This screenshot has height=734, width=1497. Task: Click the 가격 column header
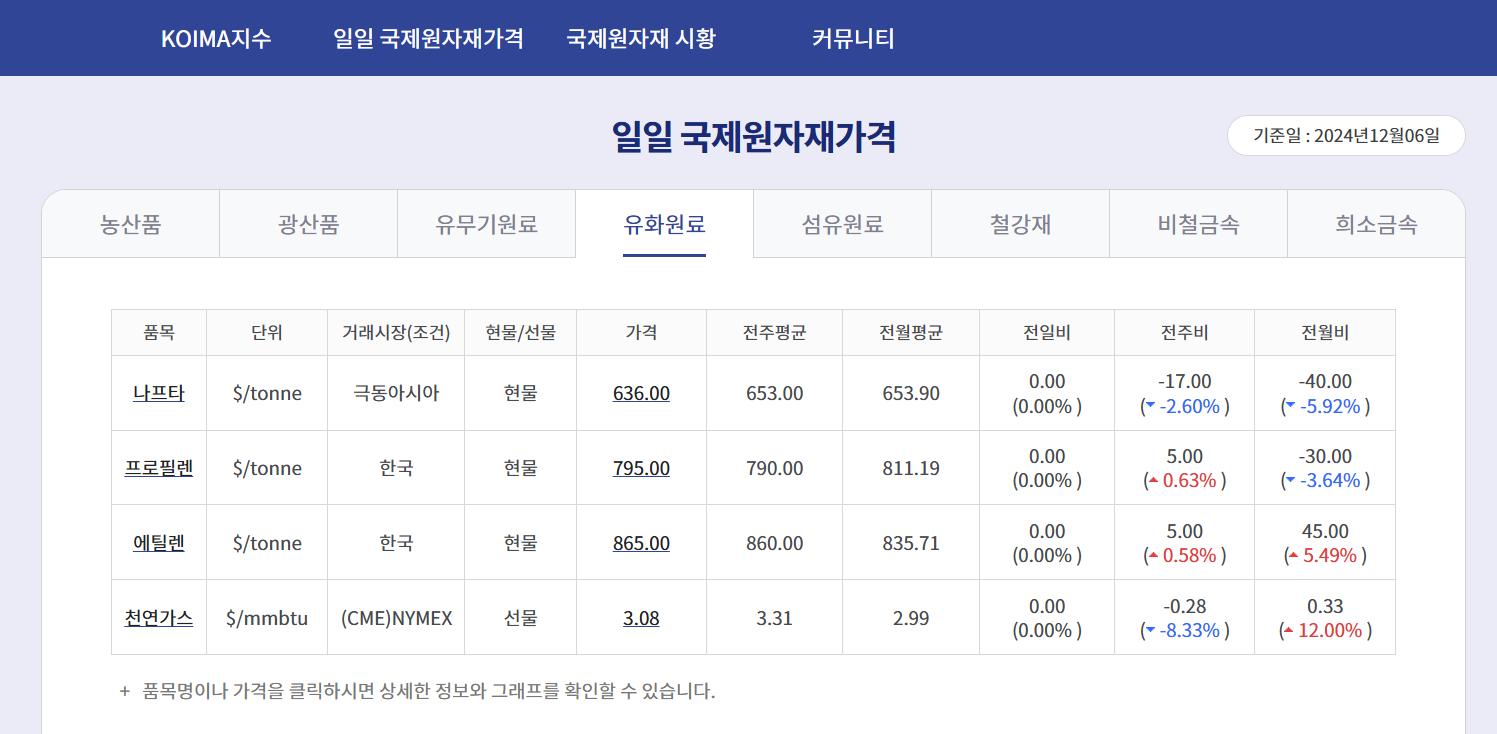[641, 333]
